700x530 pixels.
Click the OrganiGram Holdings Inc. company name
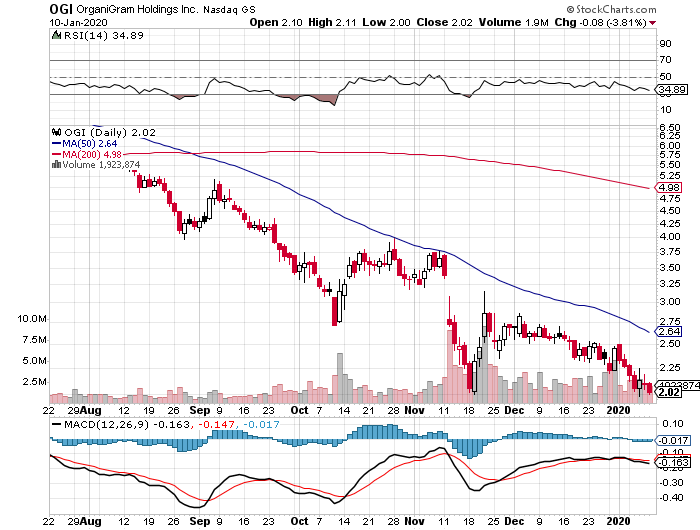click(x=137, y=9)
